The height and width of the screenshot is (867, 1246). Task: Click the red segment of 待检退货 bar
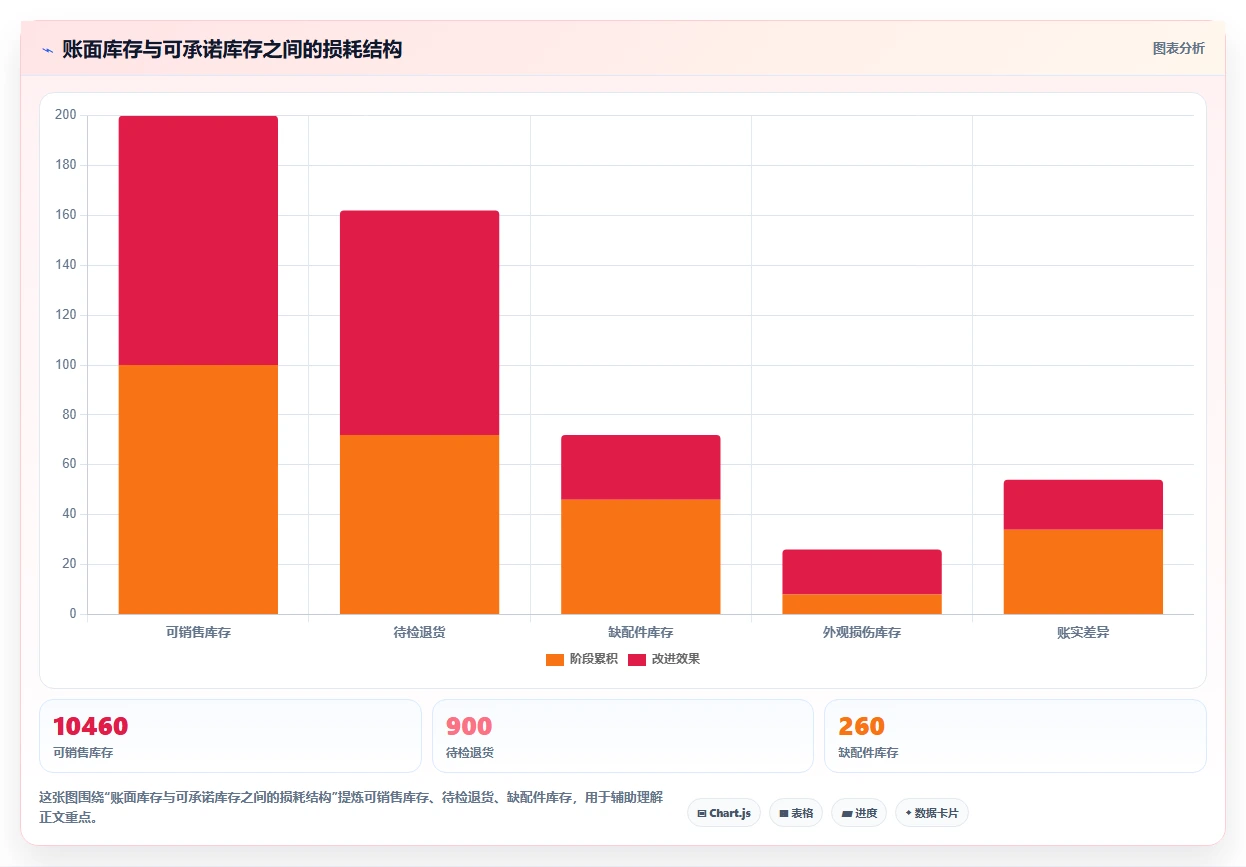[419, 322]
